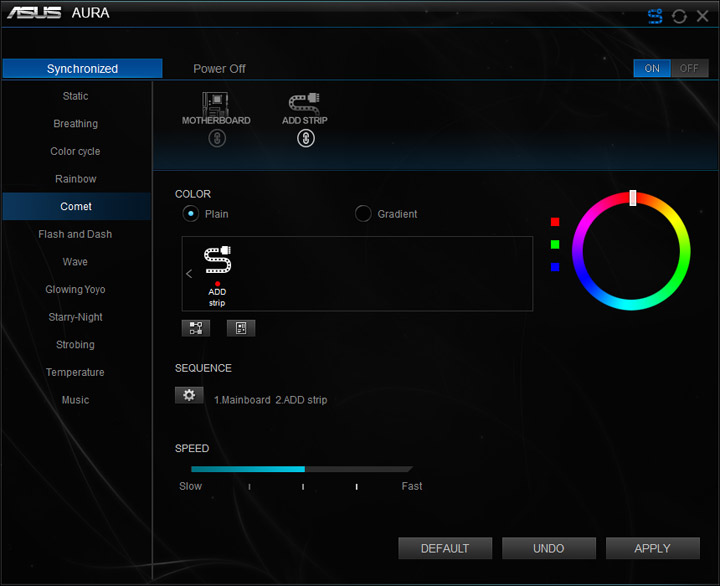Click the '1.Mainboard' sequence text
The width and height of the screenshot is (720, 586).
click(x=242, y=400)
